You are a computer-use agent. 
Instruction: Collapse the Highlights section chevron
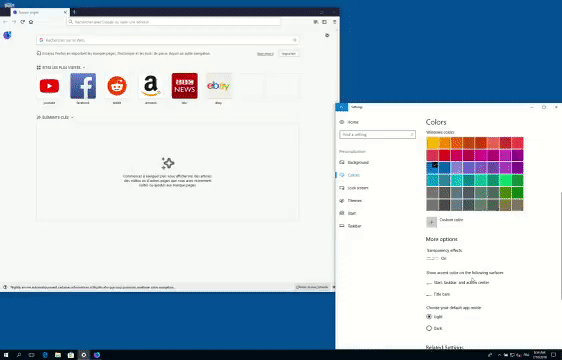coord(72,117)
